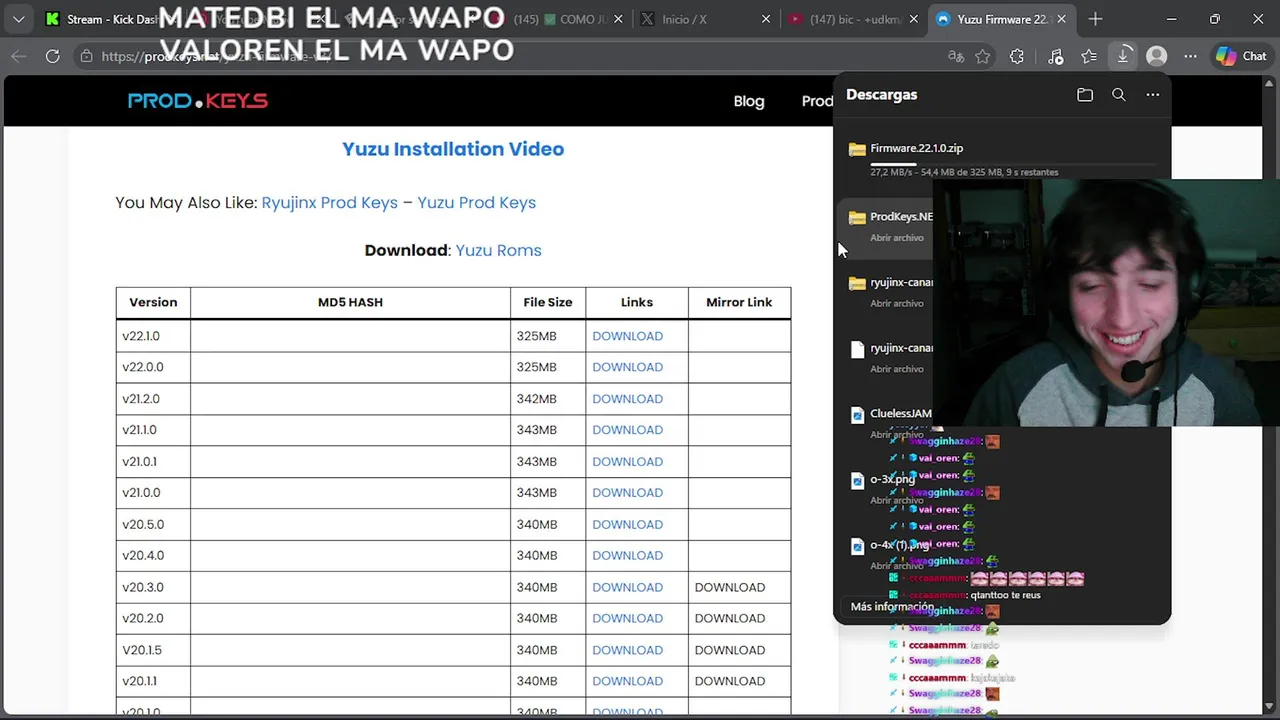Click the second ryujinx-canary file icon
The image size is (1280, 720).
[x=857, y=350]
